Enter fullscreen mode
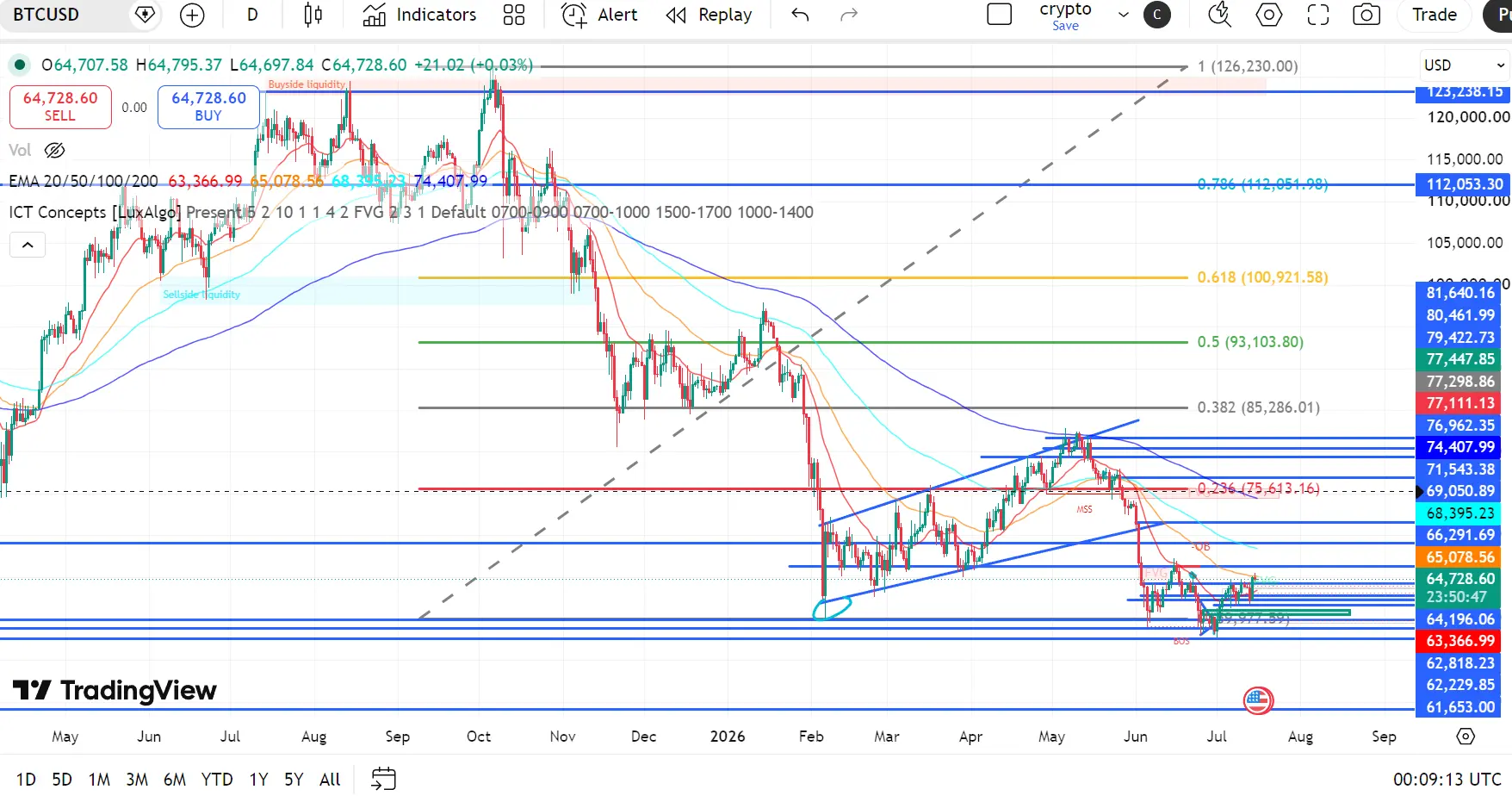 click(1317, 15)
